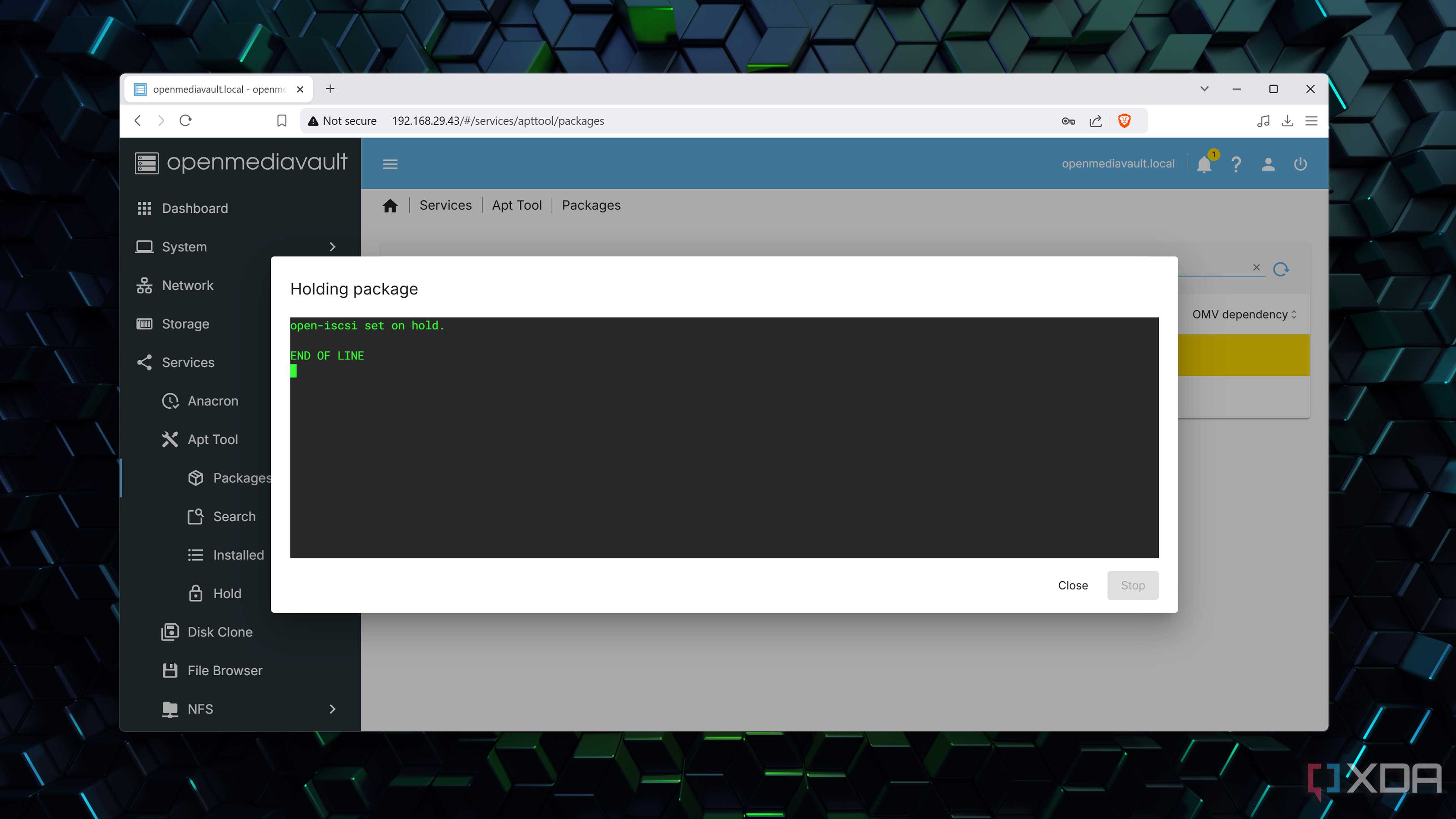This screenshot has height=819, width=1456.
Task: Click the browser address bar URL
Action: coord(498,121)
